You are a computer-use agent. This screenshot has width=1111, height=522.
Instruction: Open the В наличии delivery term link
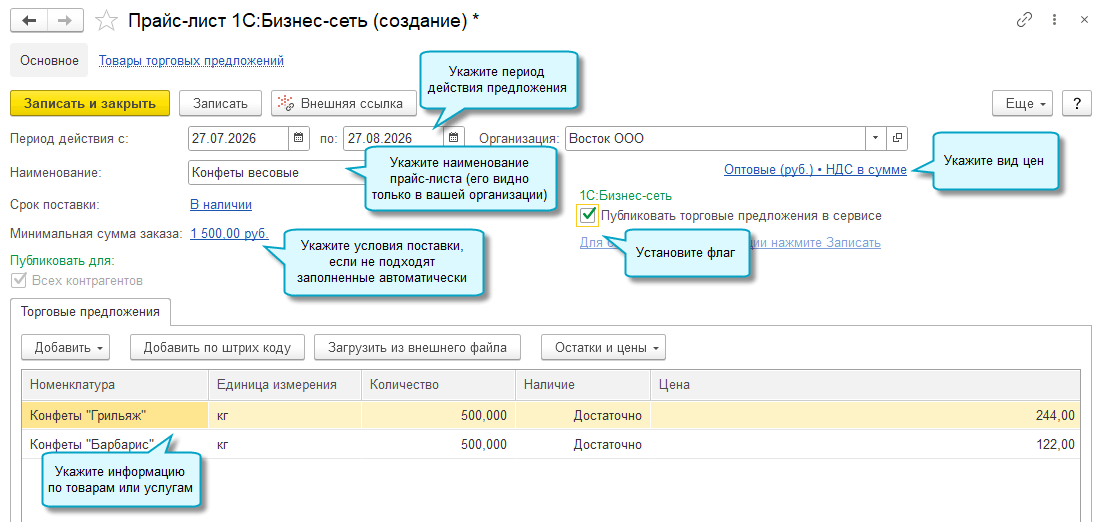tap(221, 205)
